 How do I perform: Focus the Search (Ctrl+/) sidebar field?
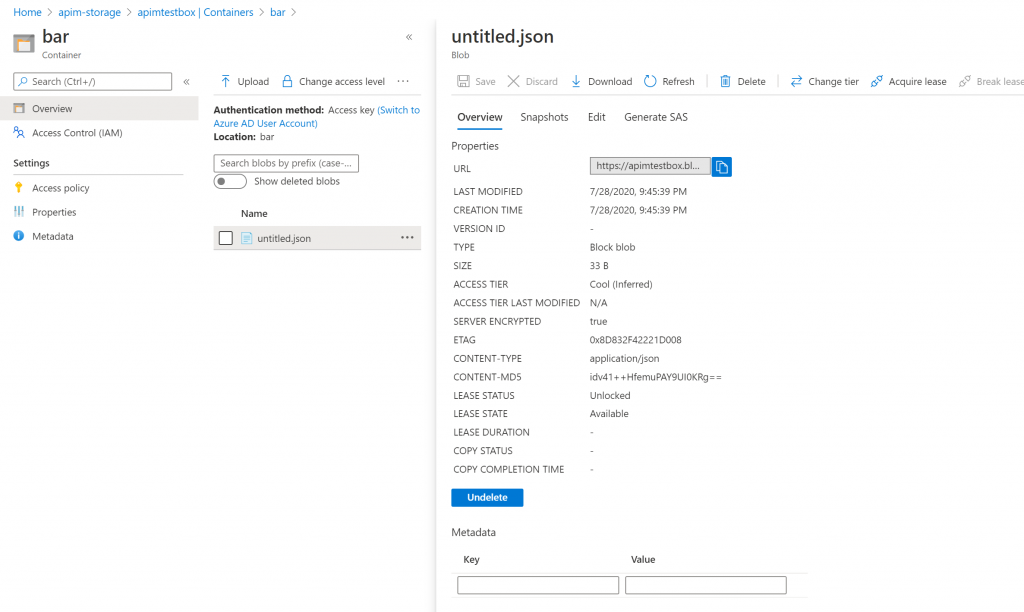click(93, 81)
